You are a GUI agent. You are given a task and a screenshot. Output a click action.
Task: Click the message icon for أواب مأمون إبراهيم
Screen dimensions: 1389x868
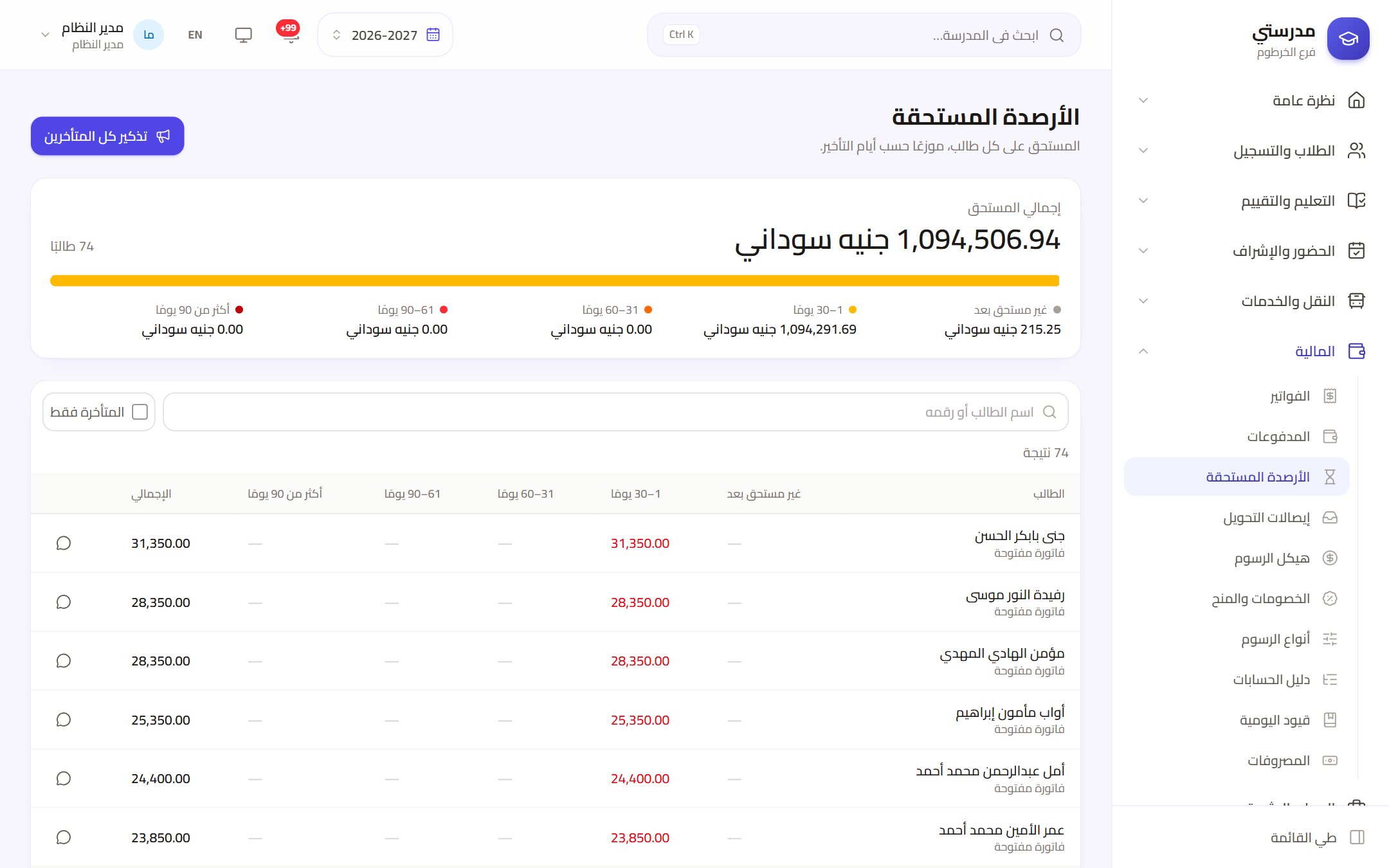[x=63, y=719]
